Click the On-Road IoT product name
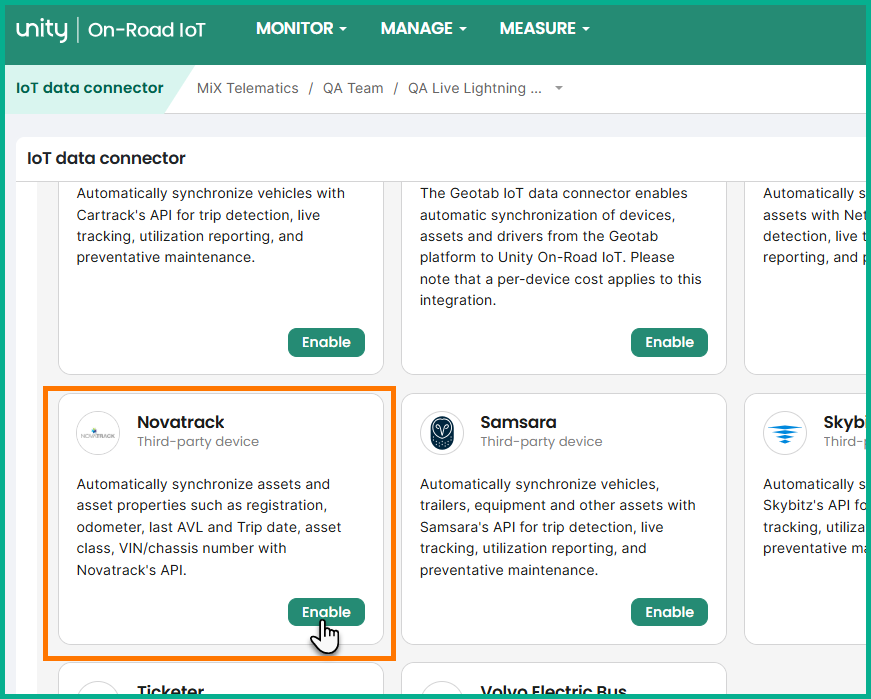The width and height of the screenshot is (871, 699). coord(147,30)
